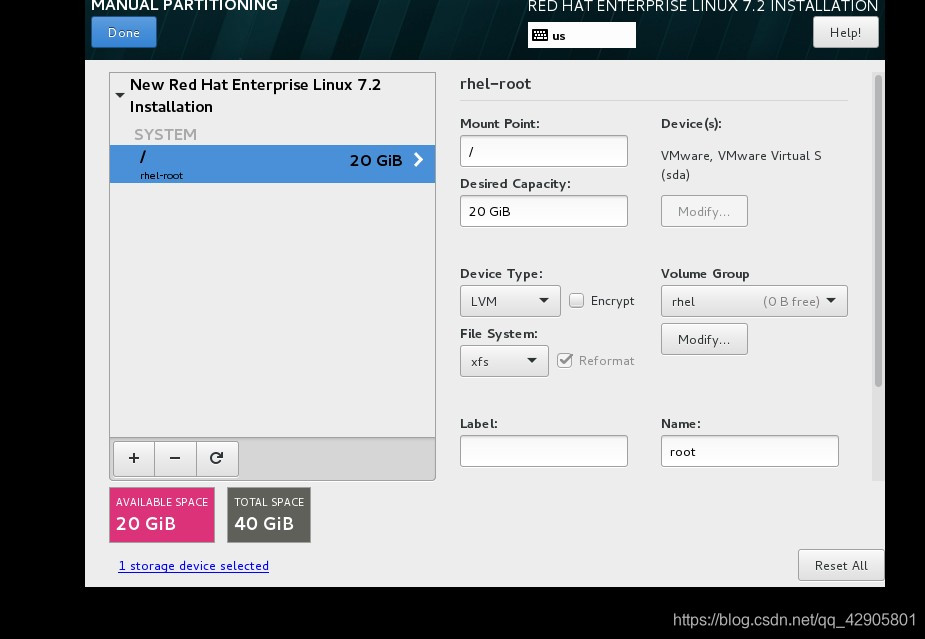The image size is (925, 639).
Task: Click the rhel-root title heading
Action: (x=495, y=84)
